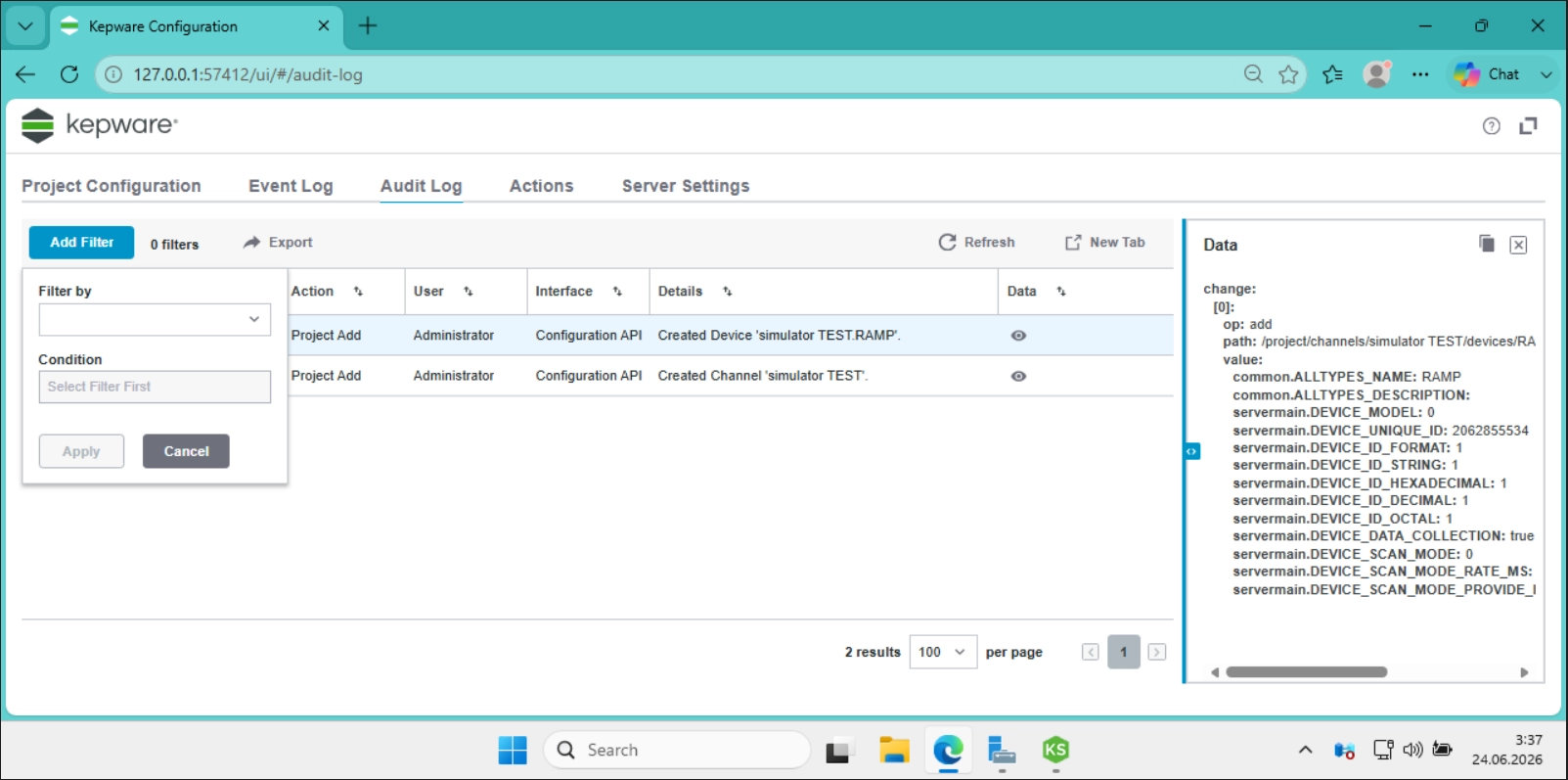The height and width of the screenshot is (780, 1568).
Task: Click the pop-out window icon beside help
Action: tap(1528, 125)
